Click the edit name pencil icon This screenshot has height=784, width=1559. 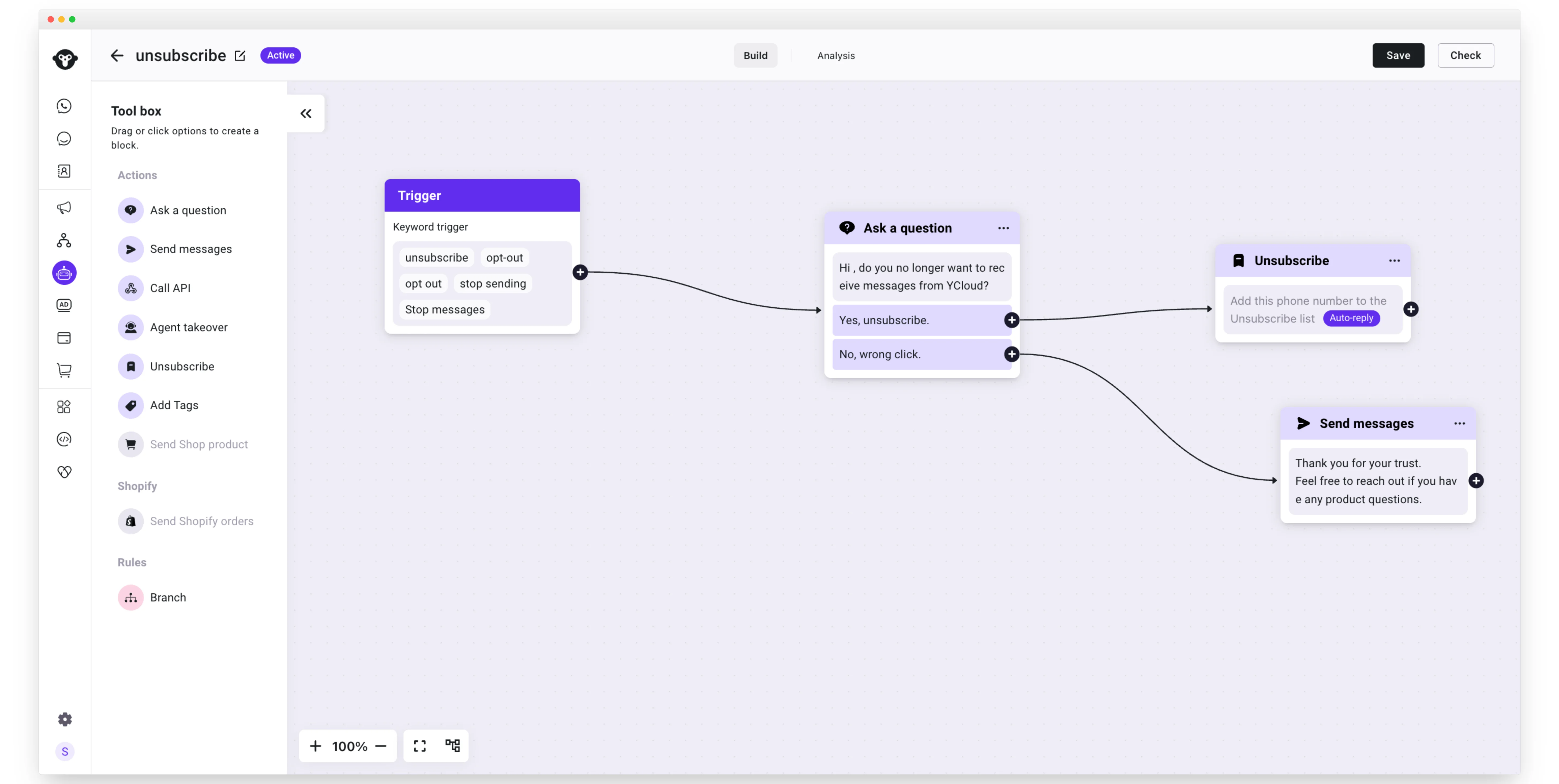click(240, 56)
